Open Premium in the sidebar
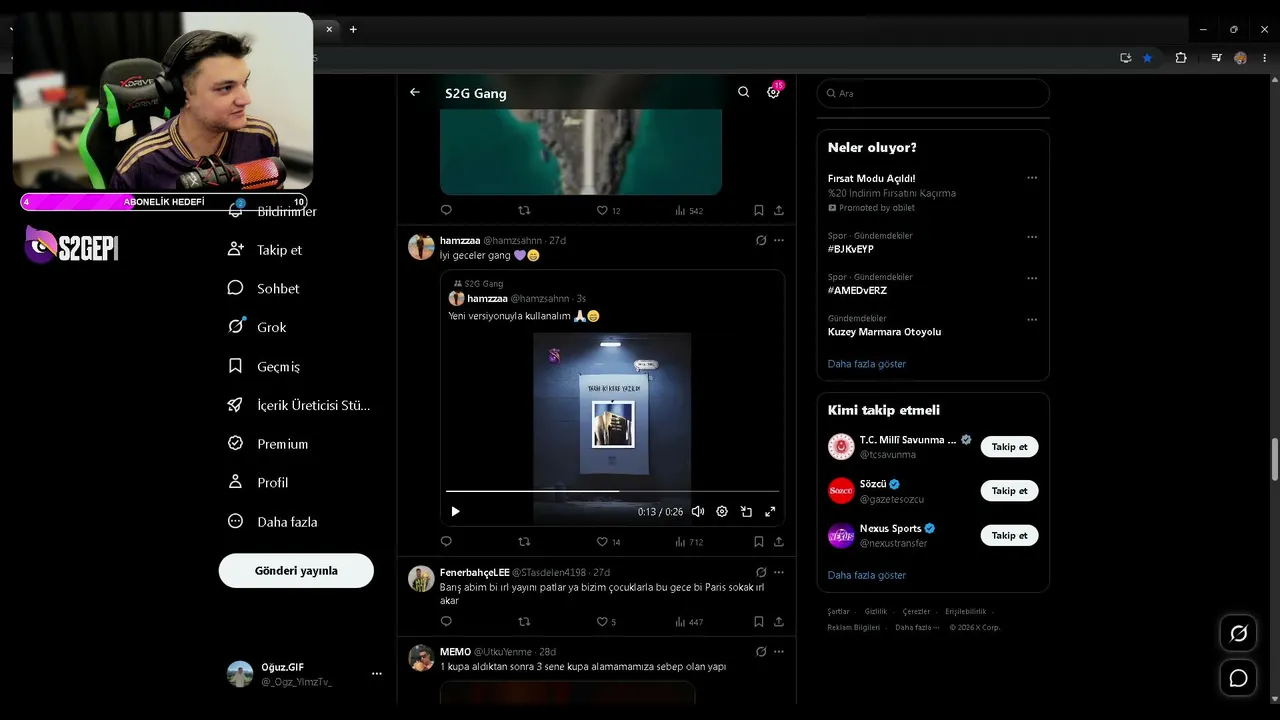The image size is (1280, 720). pyautogui.click(x=268, y=444)
